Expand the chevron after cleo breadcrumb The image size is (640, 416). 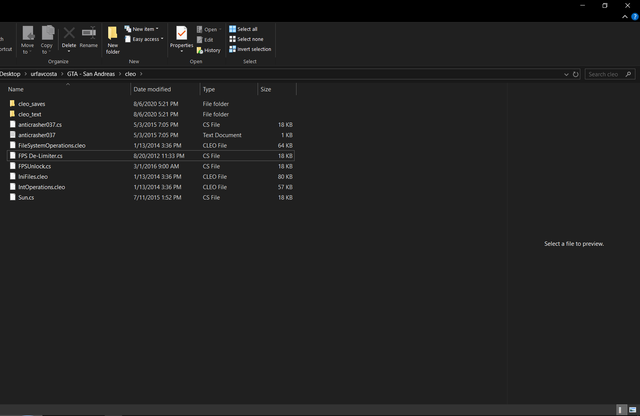pyautogui.click(x=141, y=74)
